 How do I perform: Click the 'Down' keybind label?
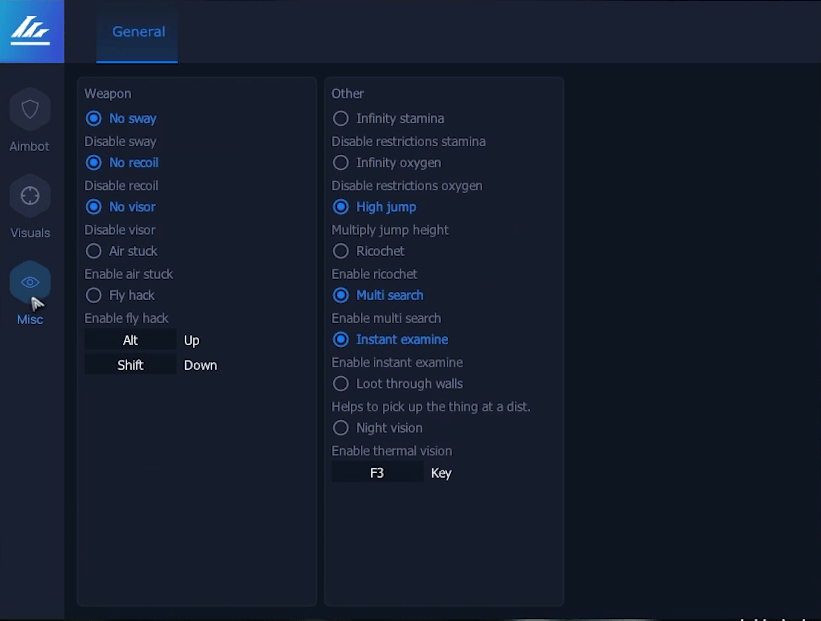[201, 365]
